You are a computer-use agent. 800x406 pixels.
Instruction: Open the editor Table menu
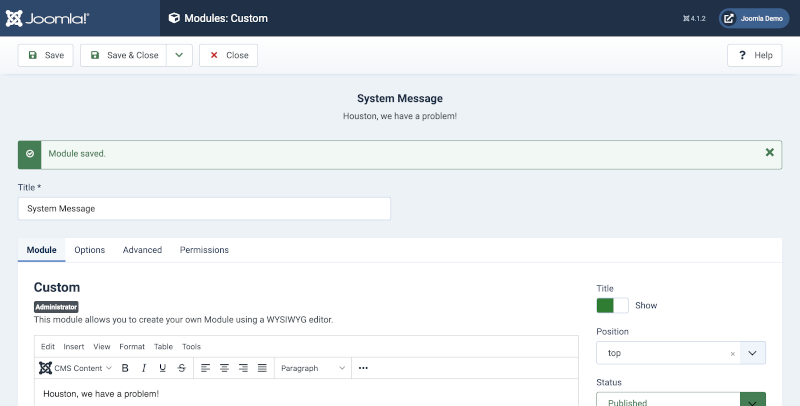coord(163,346)
